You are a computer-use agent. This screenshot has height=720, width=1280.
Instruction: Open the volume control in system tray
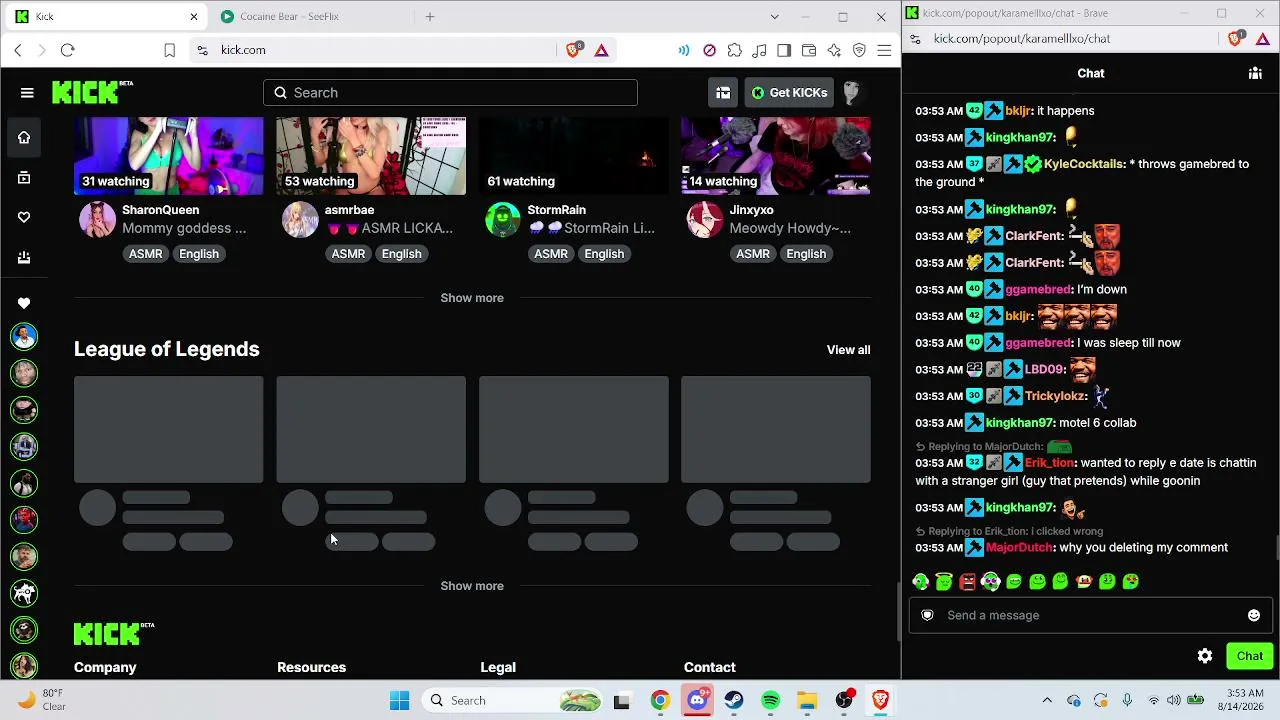(1174, 700)
